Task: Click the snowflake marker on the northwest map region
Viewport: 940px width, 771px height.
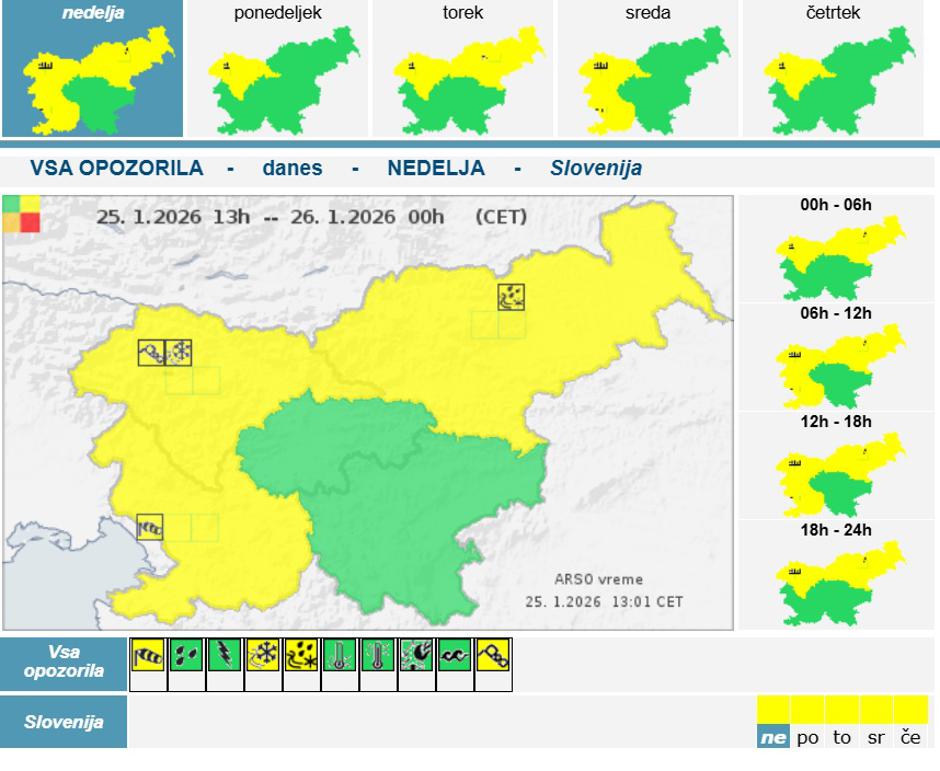Action: pyautogui.click(x=179, y=352)
